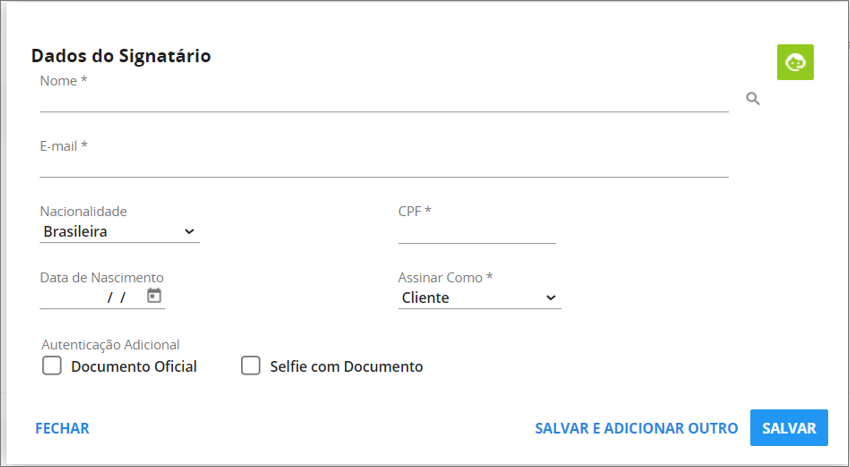The width and height of the screenshot is (850, 467).
Task: Focus the E-mail input field
Action: click(x=384, y=166)
